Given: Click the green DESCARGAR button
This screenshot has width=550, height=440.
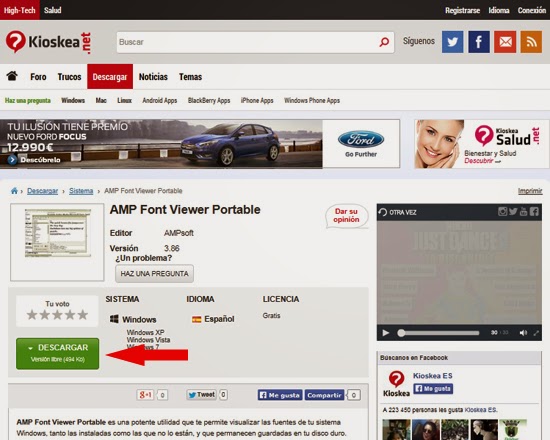Looking at the screenshot, I should [58, 353].
